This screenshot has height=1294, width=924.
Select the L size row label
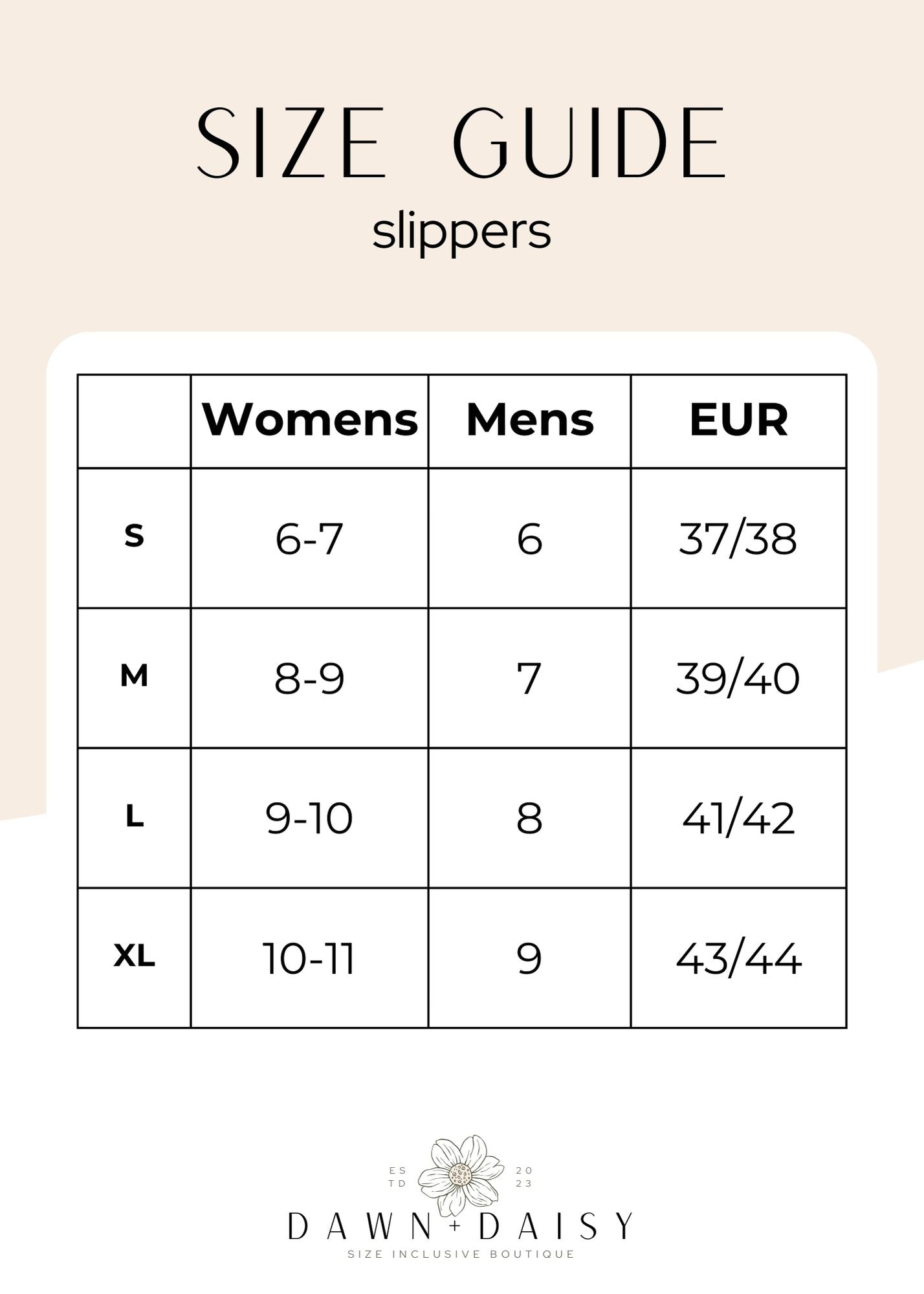pos(134,817)
